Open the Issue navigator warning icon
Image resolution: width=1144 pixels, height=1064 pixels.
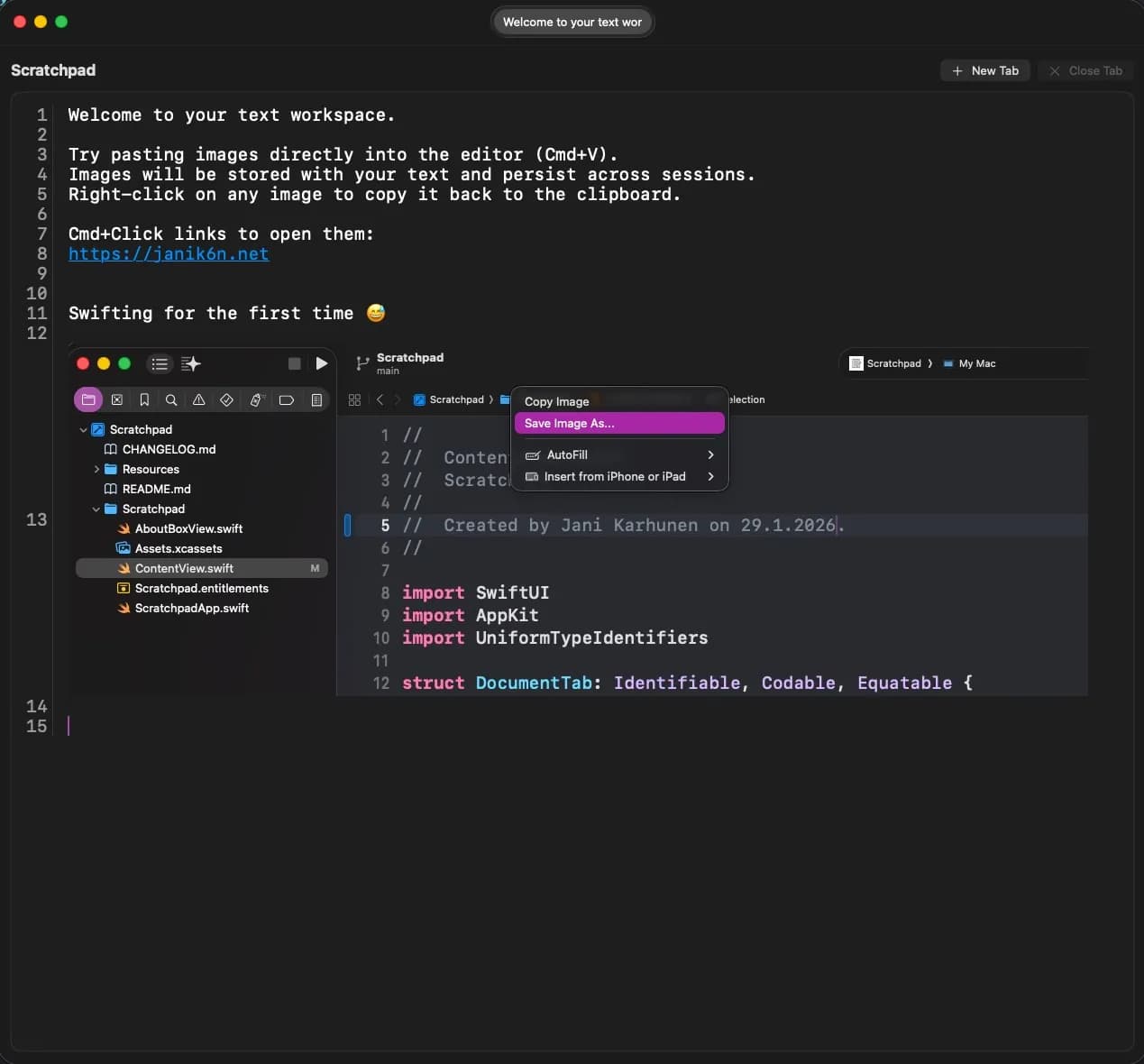pos(199,399)
